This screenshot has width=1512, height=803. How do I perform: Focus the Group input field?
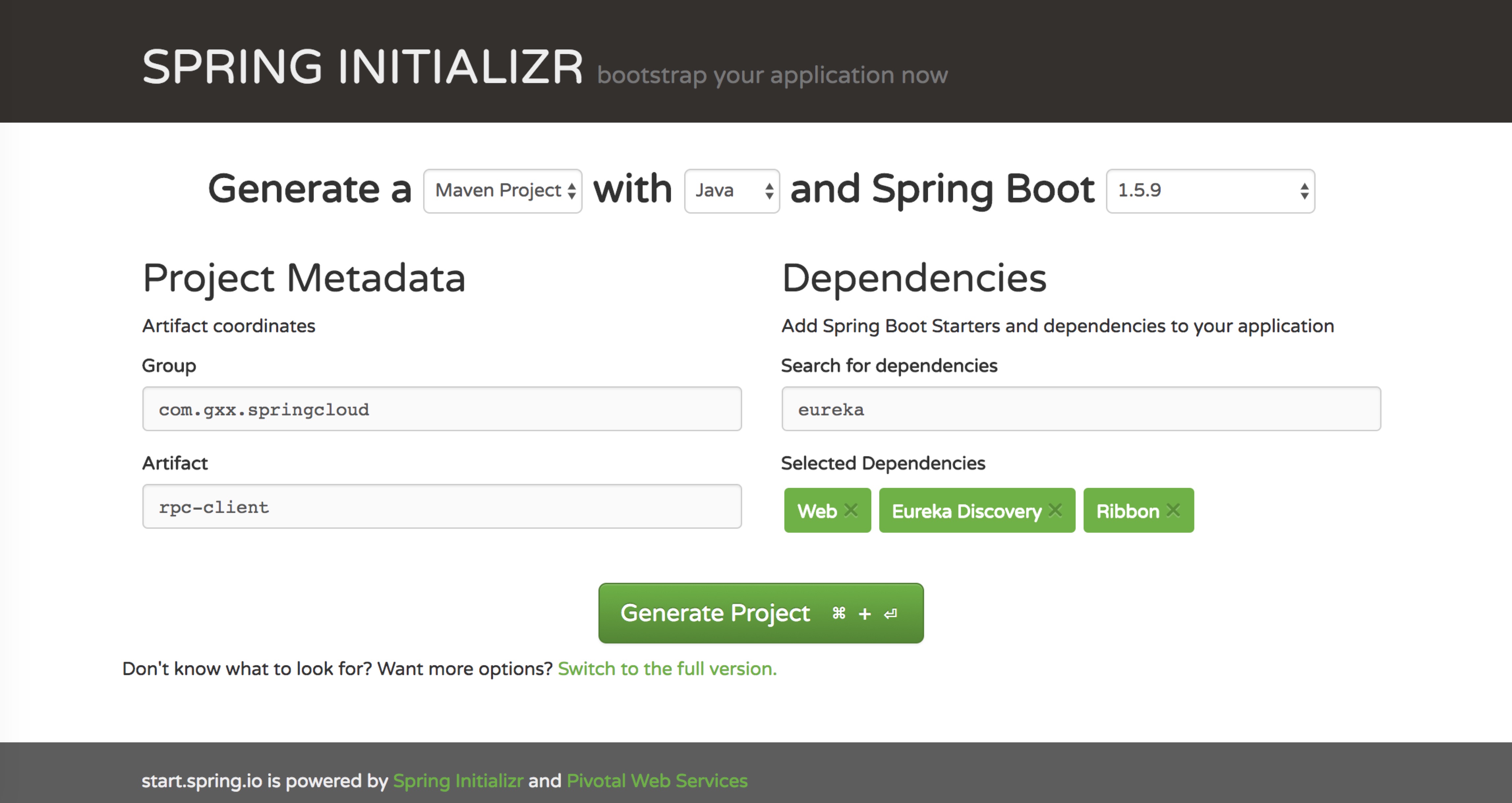click(442, 408)
